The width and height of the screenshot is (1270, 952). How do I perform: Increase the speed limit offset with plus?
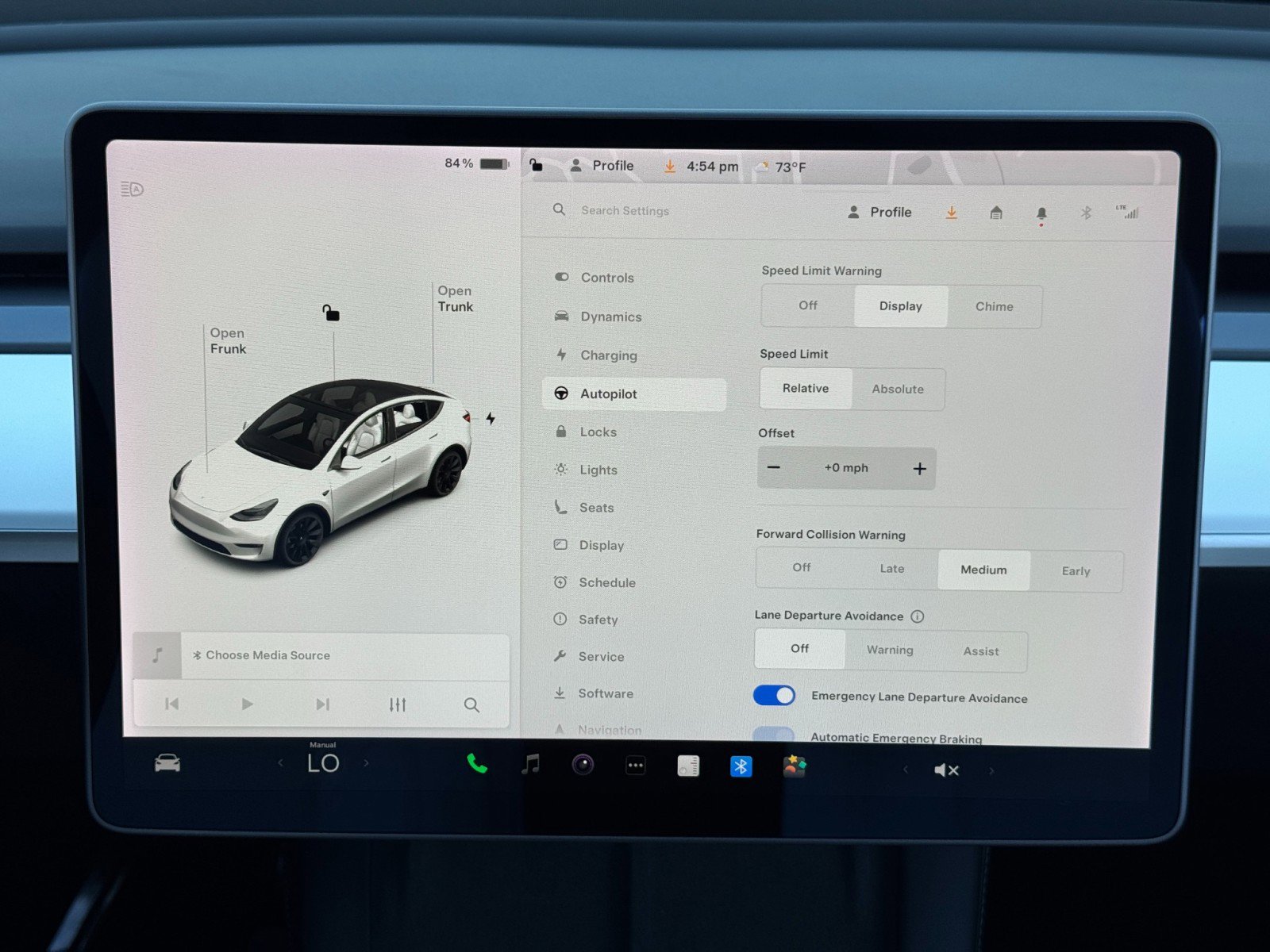[920, 468]
